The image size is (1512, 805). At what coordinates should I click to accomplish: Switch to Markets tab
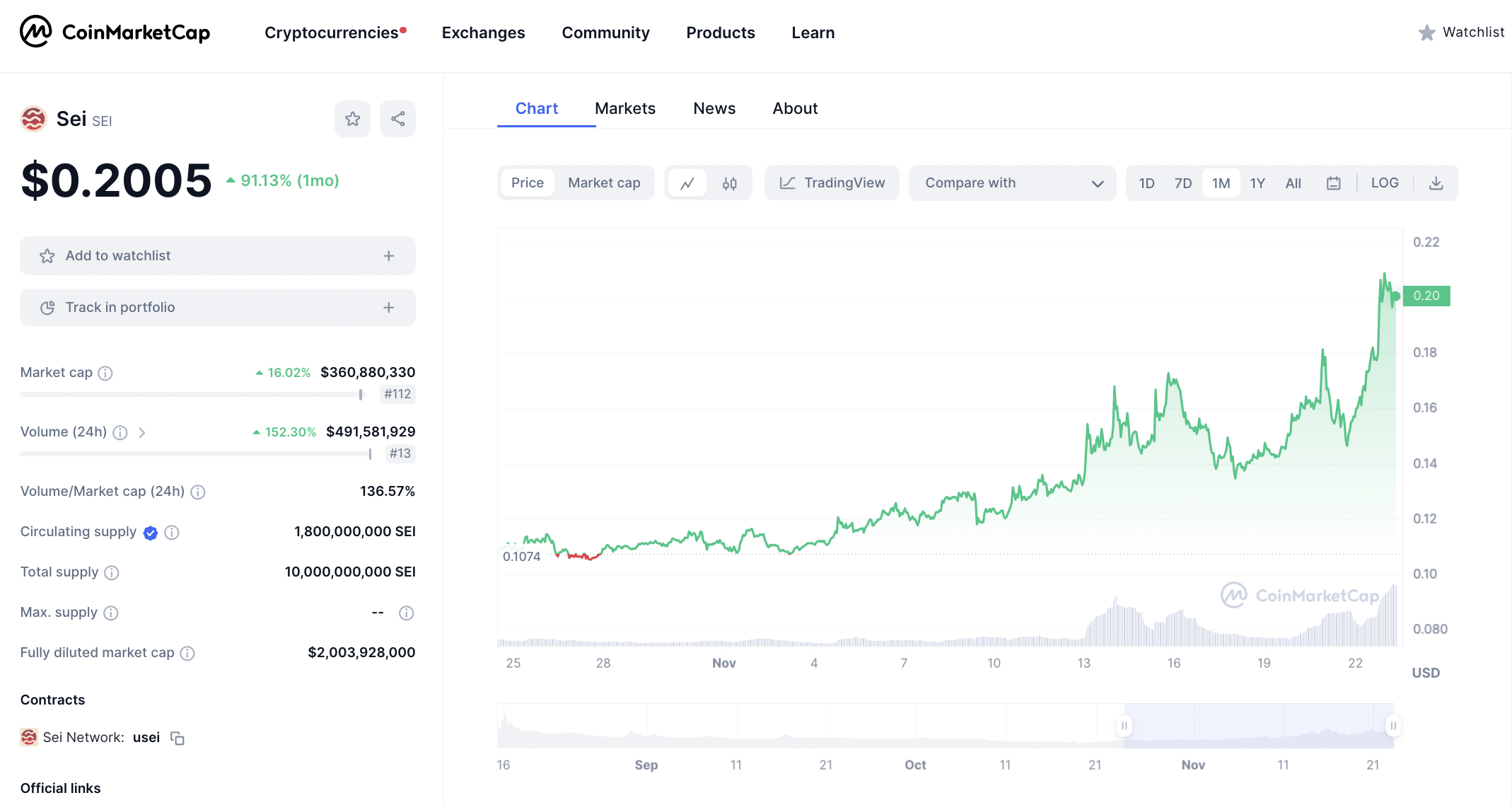[625, 108]
